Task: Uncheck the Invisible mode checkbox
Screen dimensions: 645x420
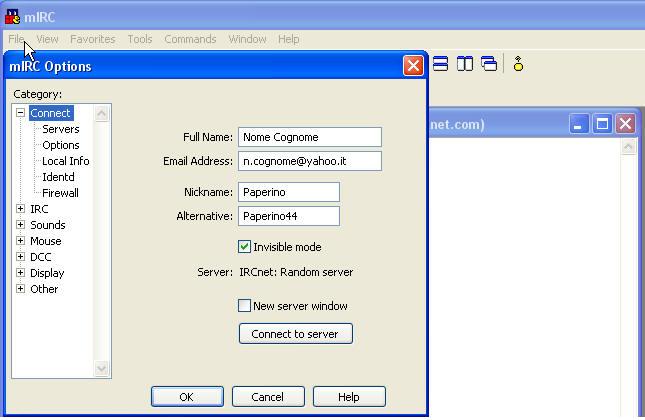Action: click(x=245, y=247)
